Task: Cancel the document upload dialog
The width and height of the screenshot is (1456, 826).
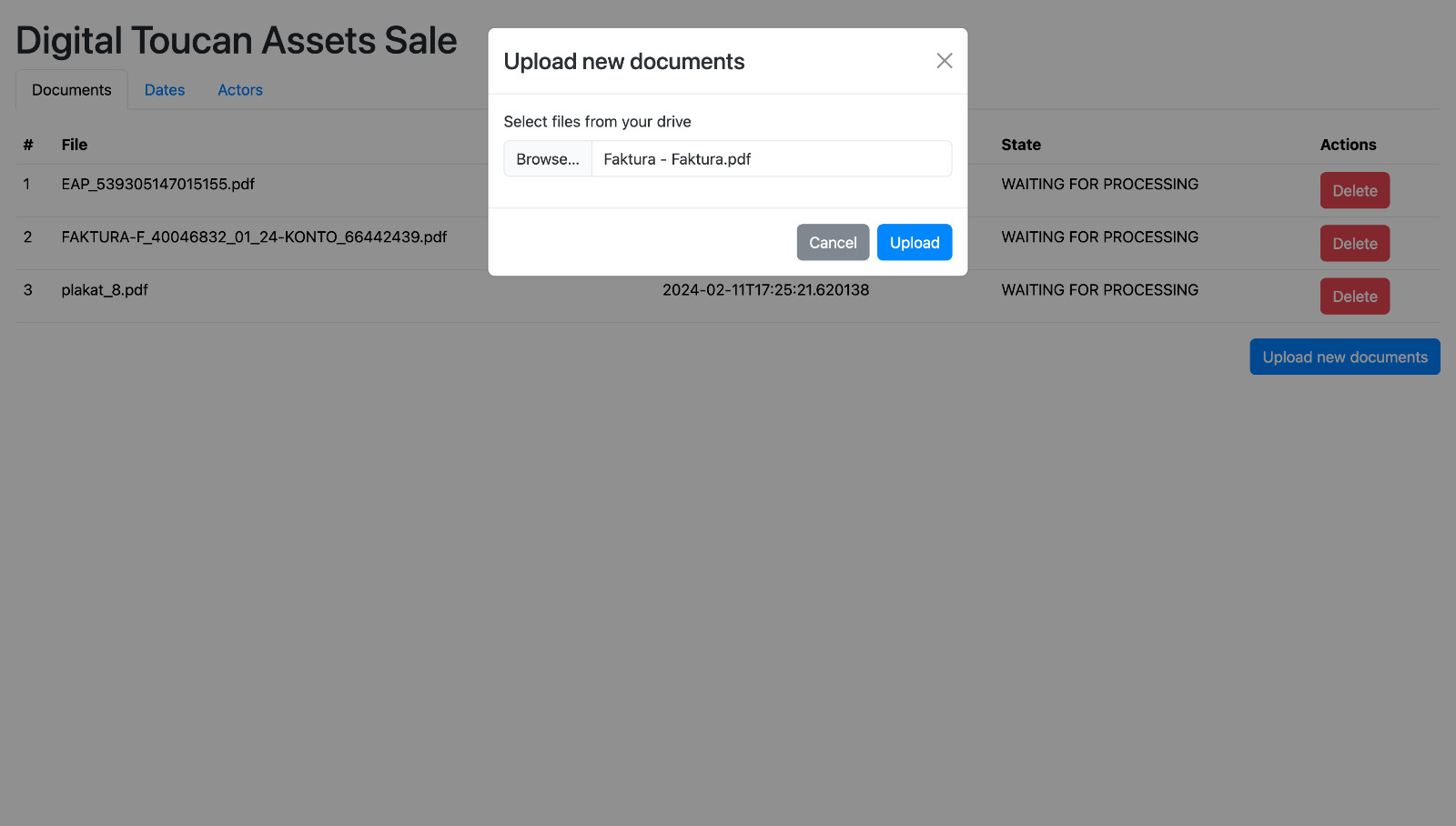Action: (x=833, y=243)
